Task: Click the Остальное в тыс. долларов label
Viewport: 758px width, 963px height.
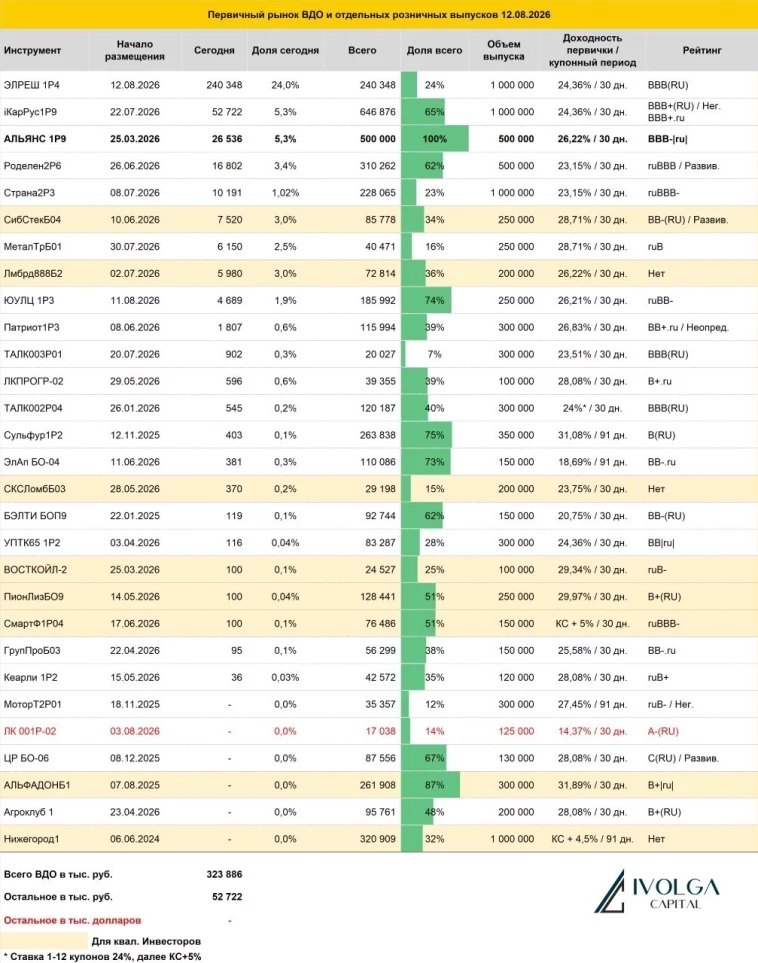Action: 72,920
